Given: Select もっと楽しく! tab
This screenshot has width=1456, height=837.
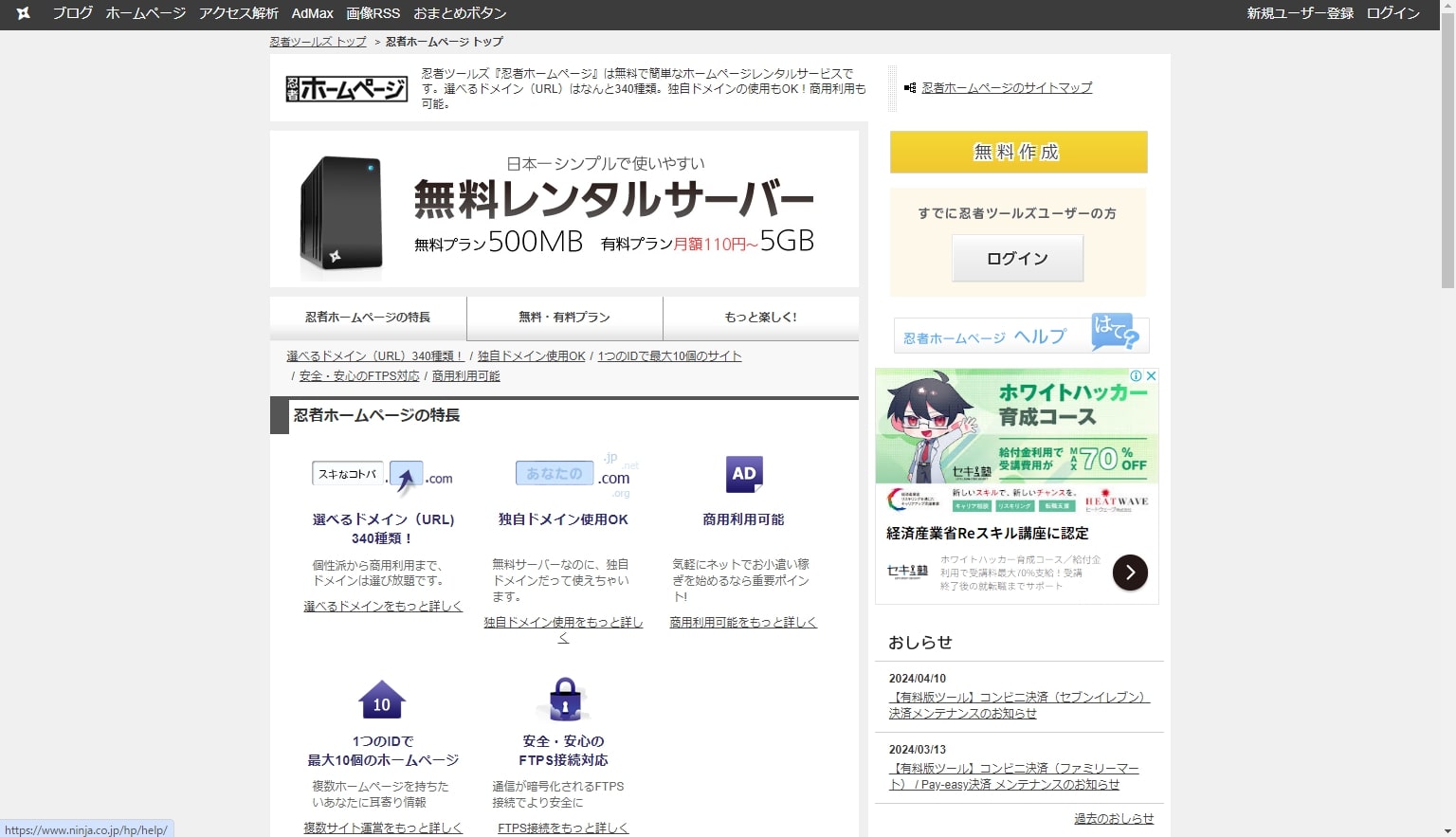Looking at the screenshot, I should coord(761,318).
